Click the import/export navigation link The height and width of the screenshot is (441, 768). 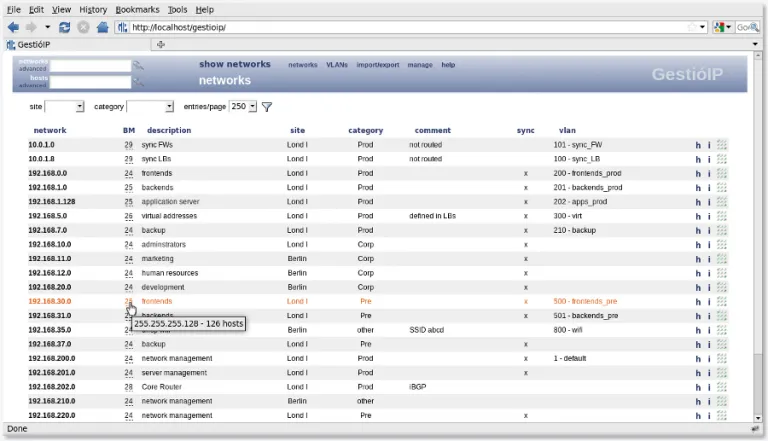pos(378,65)
